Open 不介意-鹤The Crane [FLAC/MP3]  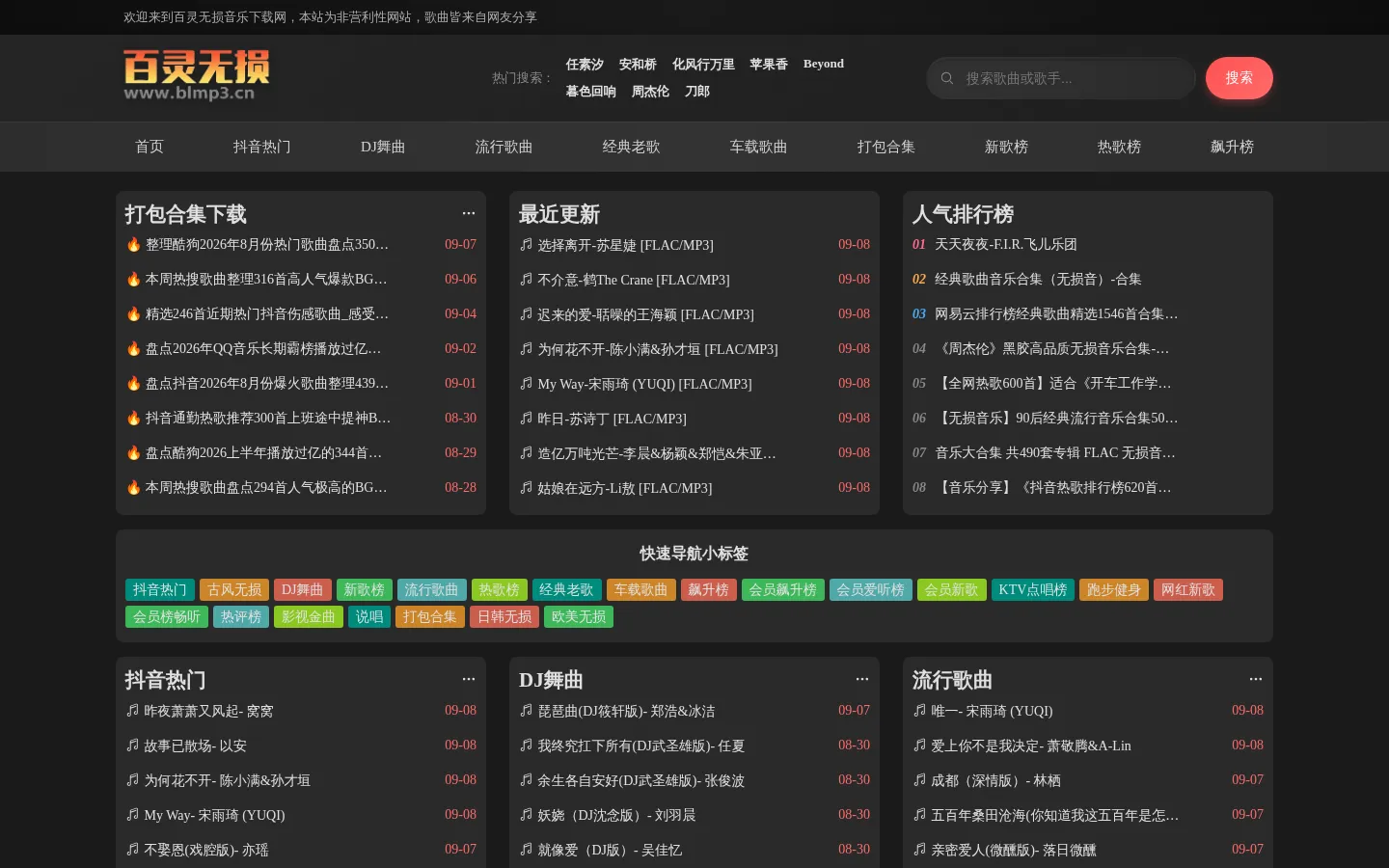point(634,280)
